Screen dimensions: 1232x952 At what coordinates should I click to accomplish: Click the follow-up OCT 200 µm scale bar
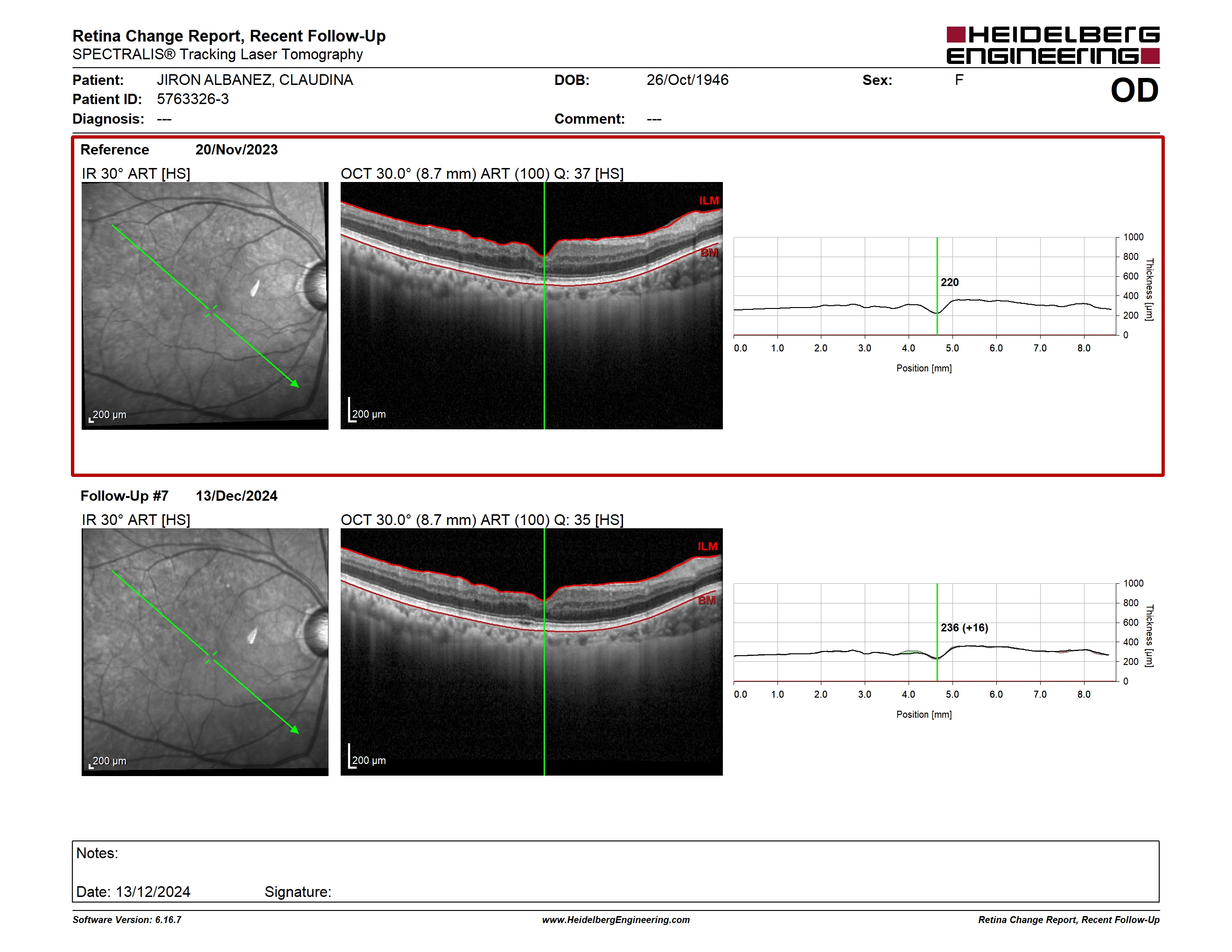[x=367, y=756]
